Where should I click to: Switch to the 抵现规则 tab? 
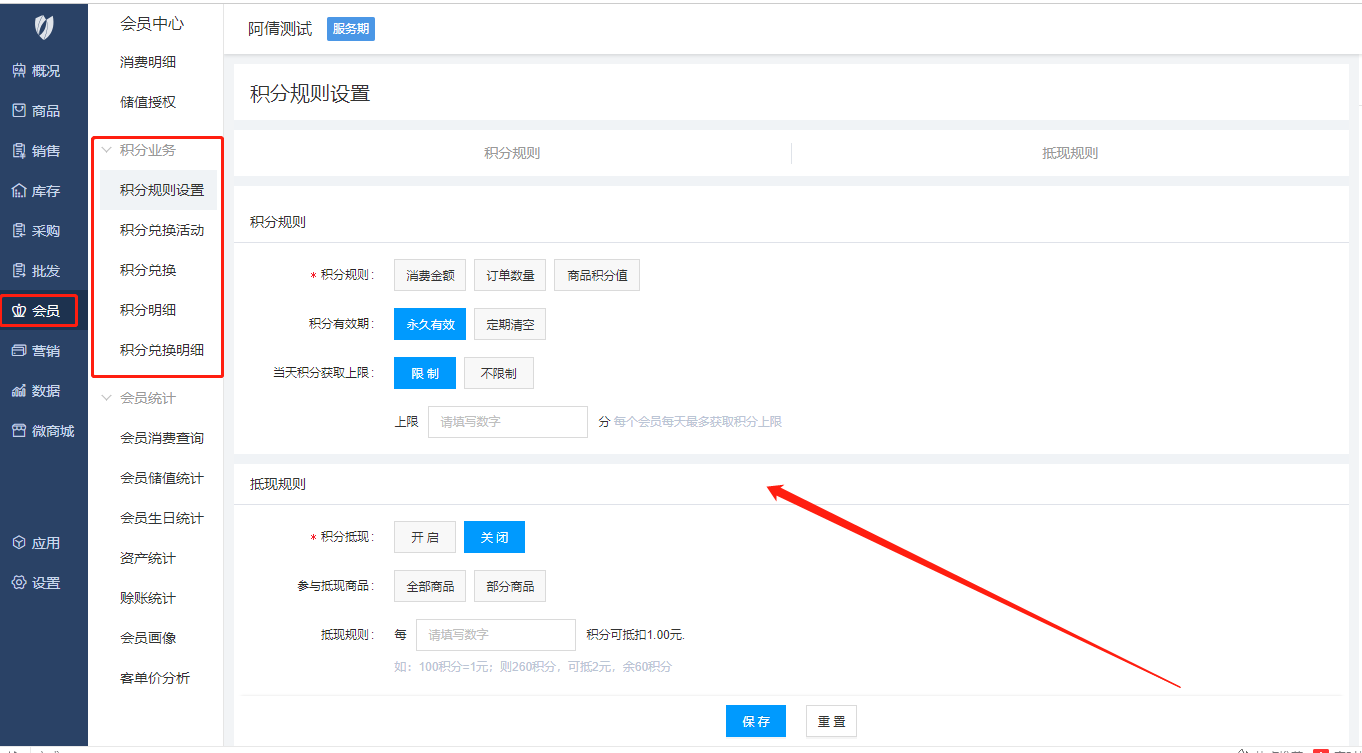coord(1069,153)
